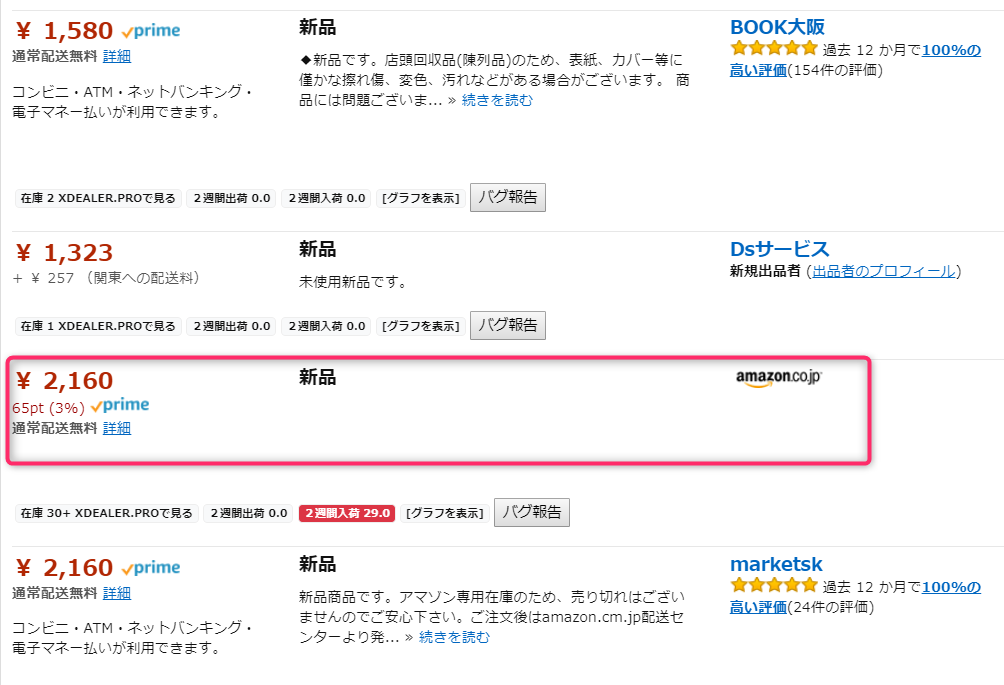
Task: Open the 出品者のプロフィール link for Dsサービス
Action: click(x=883, y=272)
